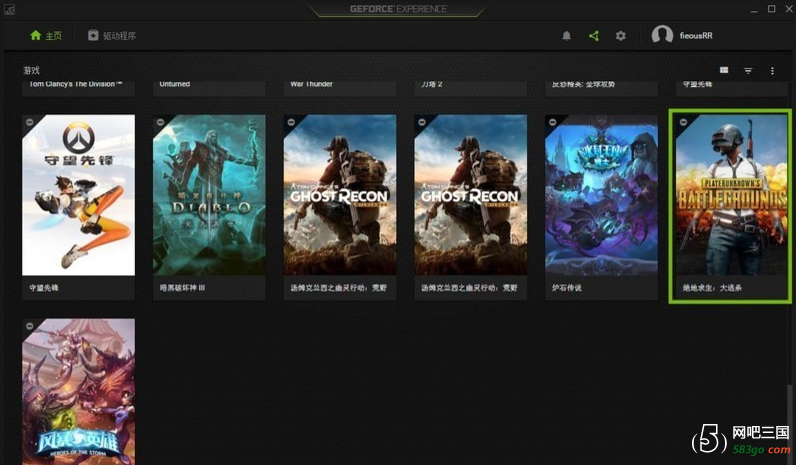Click the status badge on 守望先锋 card
The image size is (796, 465).
pyautogui.click(x=29, y=122)
